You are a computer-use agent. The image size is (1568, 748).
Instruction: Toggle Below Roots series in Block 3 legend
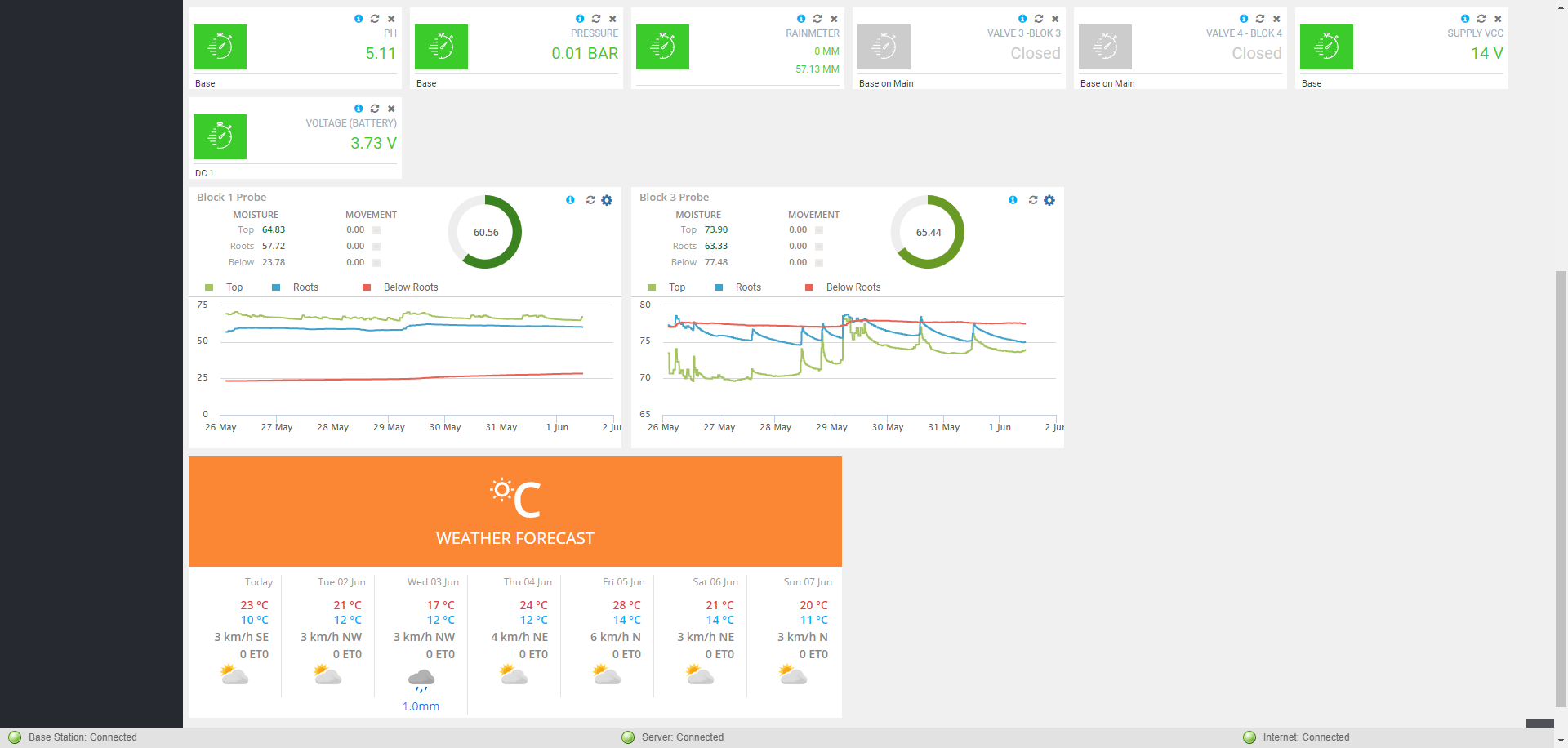pyautogui.click(x=844, y=287)
